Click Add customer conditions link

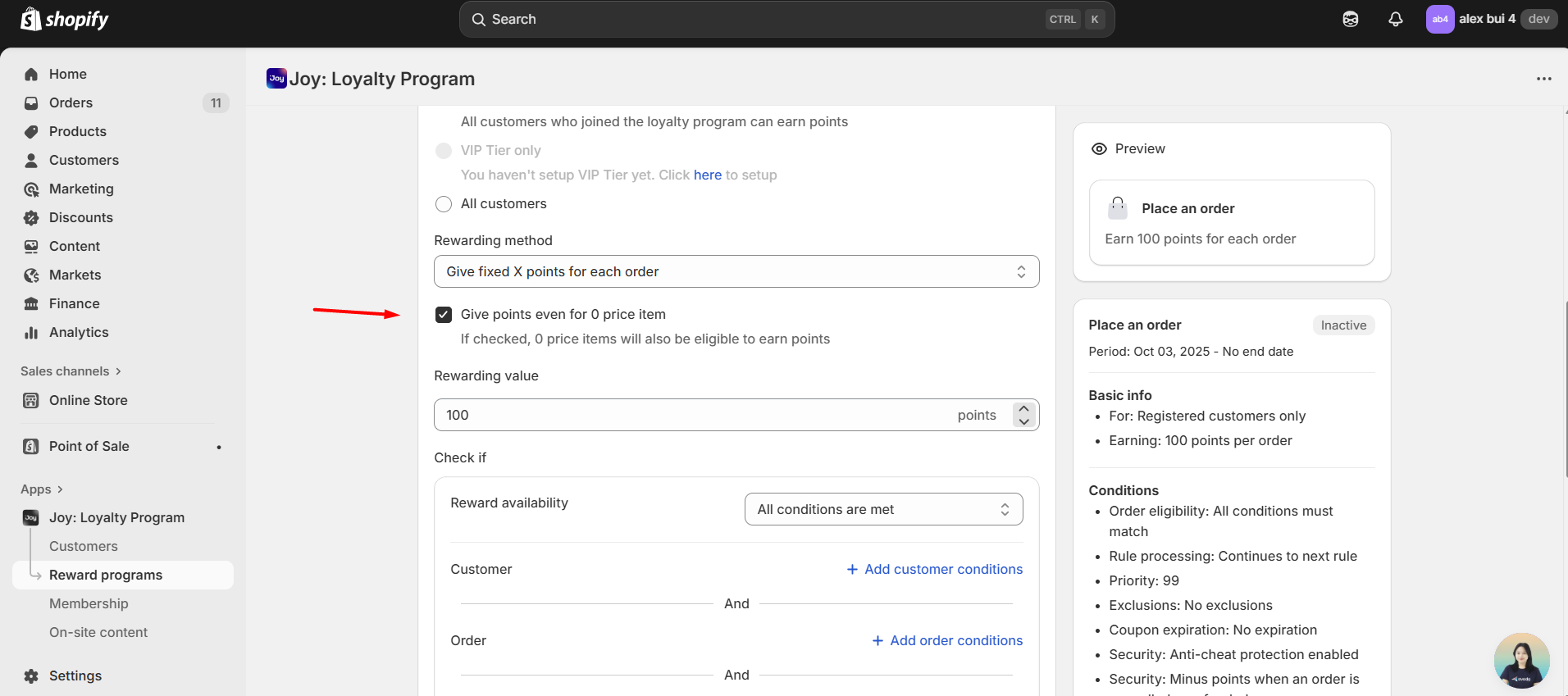pos(934,570)
